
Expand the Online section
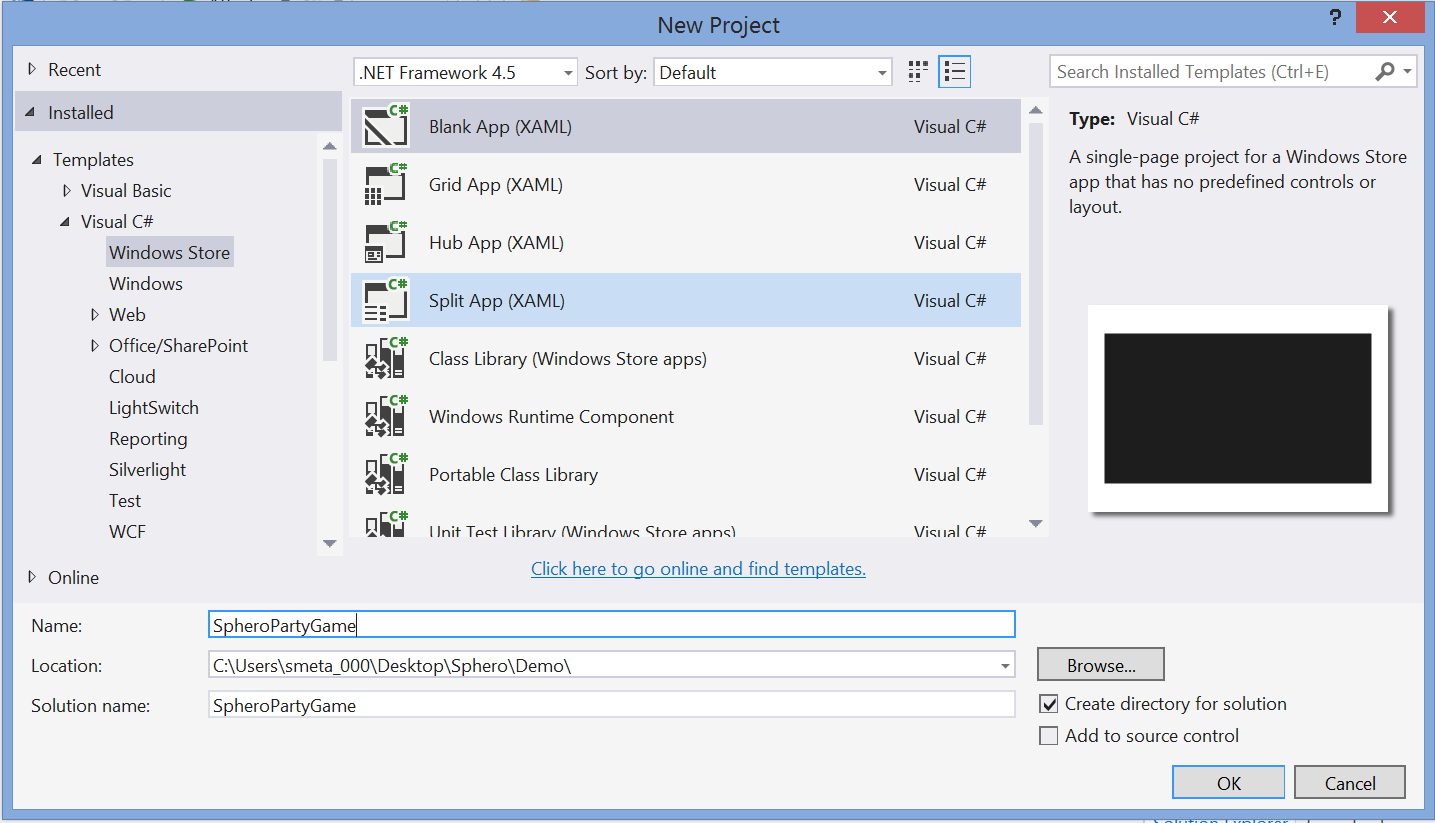(32, 577)
